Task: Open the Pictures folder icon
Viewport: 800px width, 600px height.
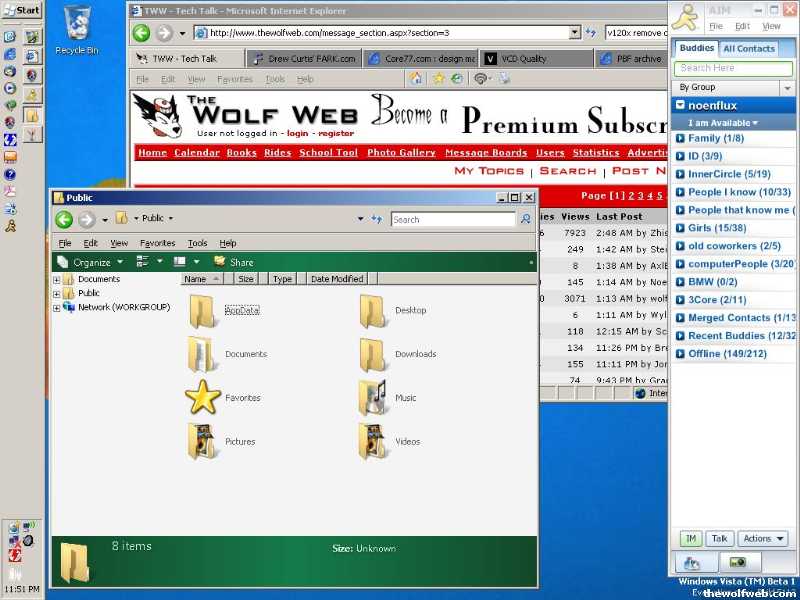Action: [203, 441]
